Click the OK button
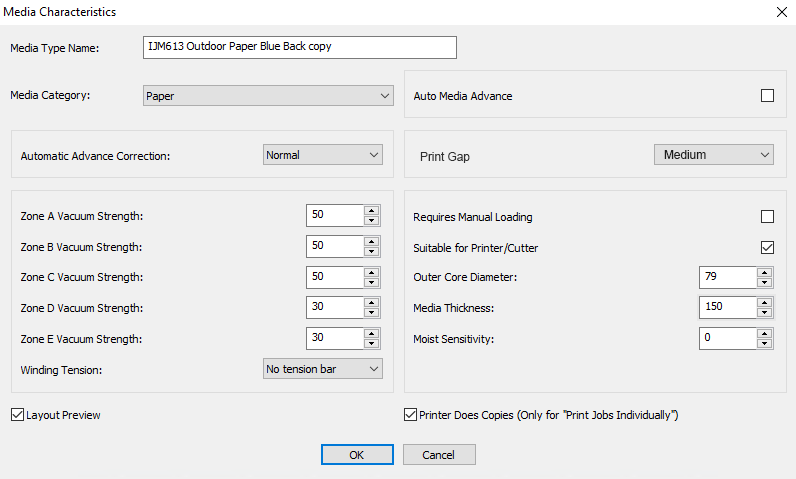The image size is (796, 479). coord(357,455)
